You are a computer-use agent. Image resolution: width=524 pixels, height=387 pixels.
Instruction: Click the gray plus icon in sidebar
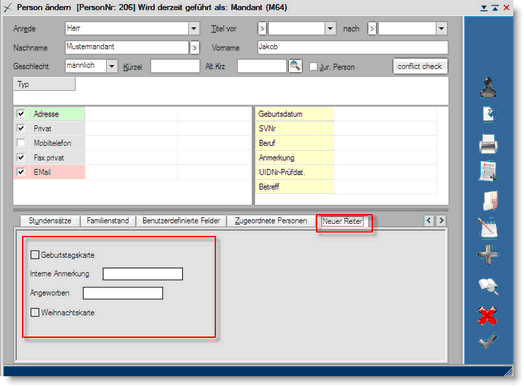(x=488, y=255)
